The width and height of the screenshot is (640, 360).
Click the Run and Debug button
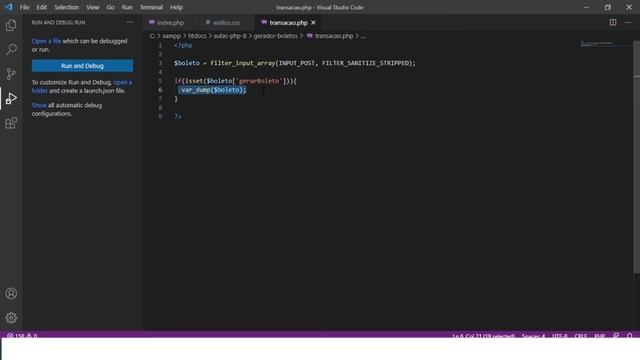coord(82,66)
